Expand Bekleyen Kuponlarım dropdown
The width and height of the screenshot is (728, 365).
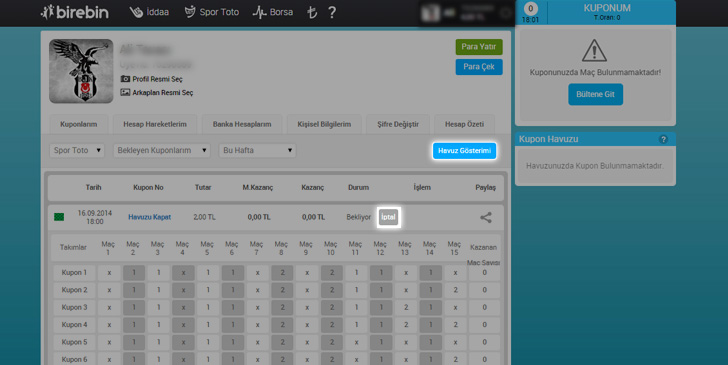162,150
